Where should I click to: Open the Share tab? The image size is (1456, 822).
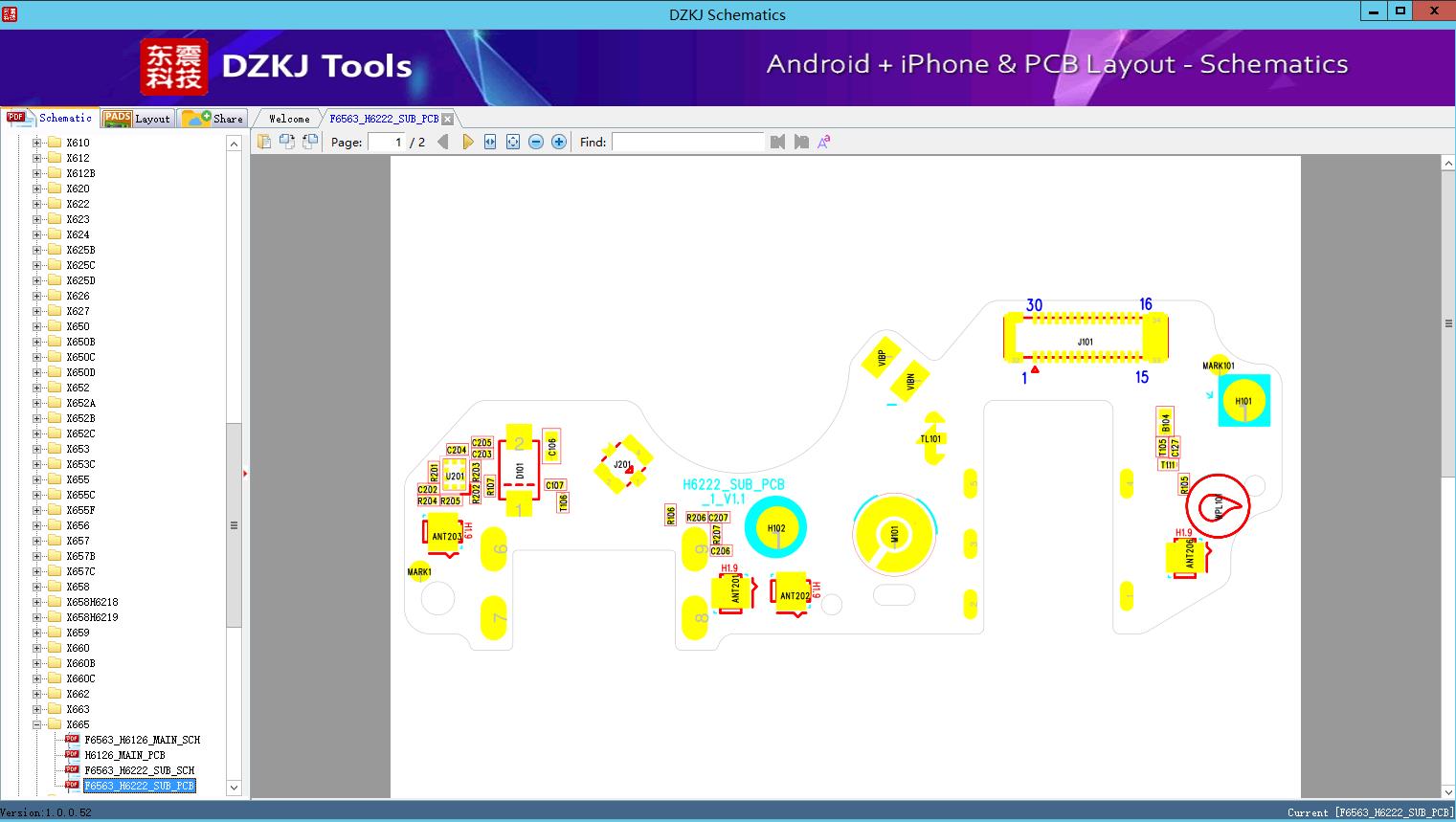click(213, 119)
